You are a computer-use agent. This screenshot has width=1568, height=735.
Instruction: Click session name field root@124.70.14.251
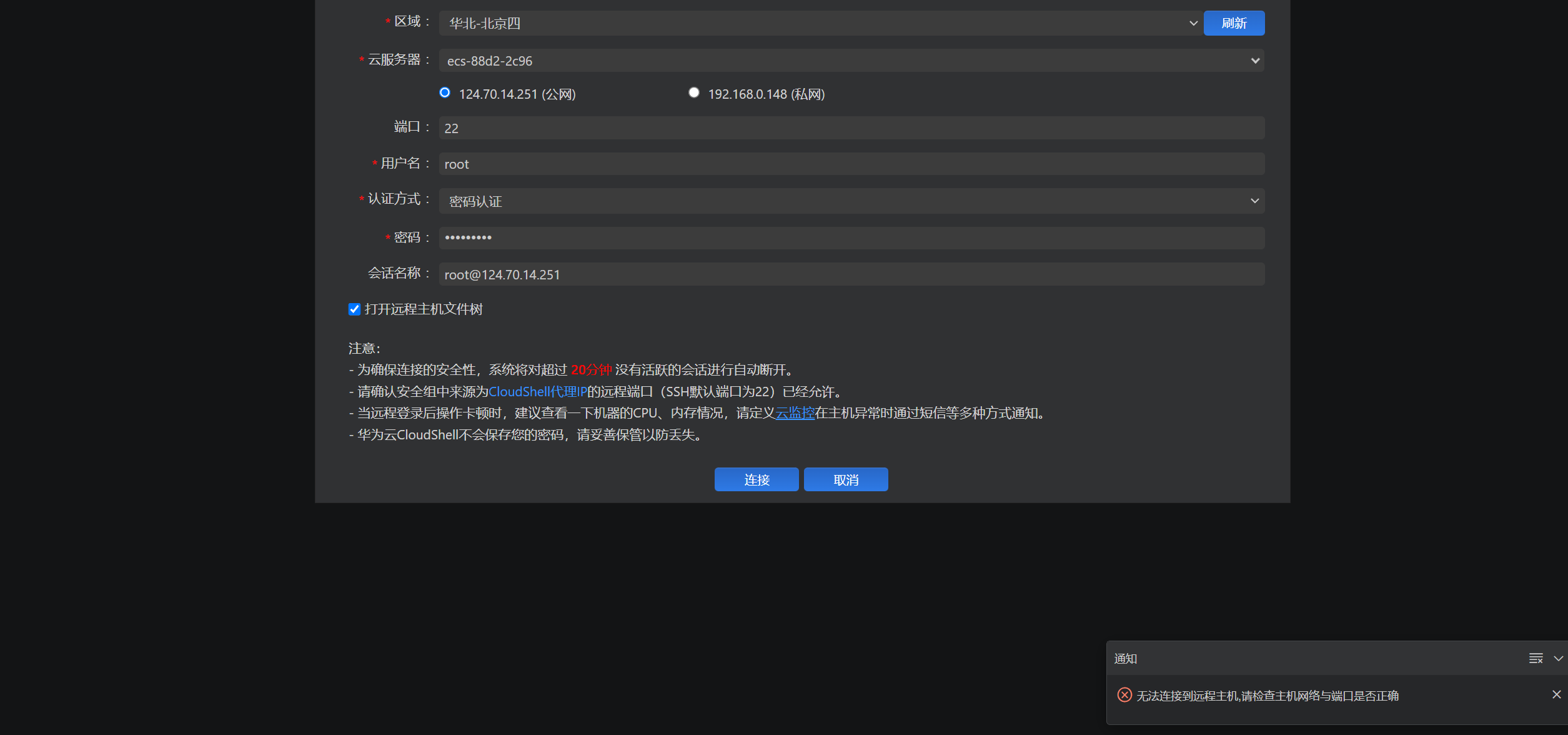click(851, 274)
